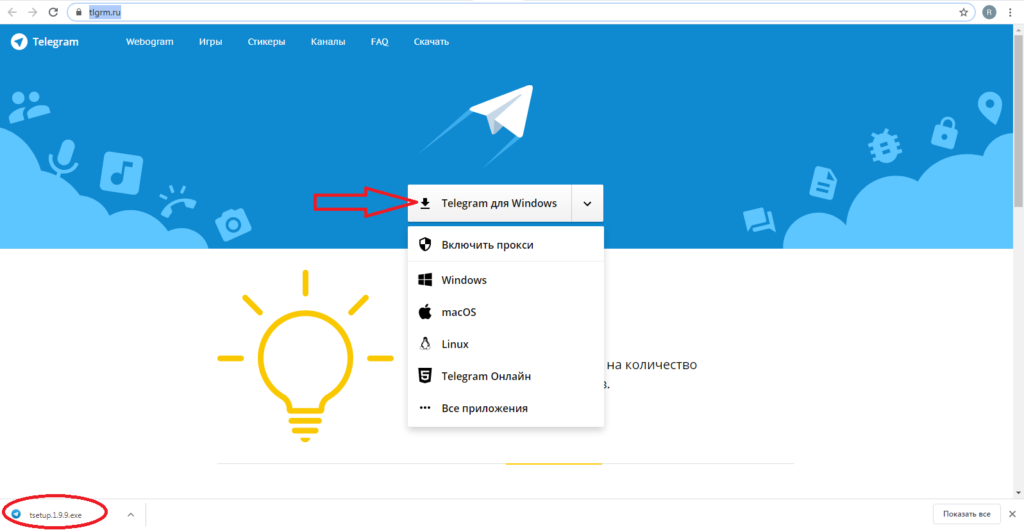The image size is (1024, 530).
Task: Select Windows from the platform list
Action: tap(505, 280)
